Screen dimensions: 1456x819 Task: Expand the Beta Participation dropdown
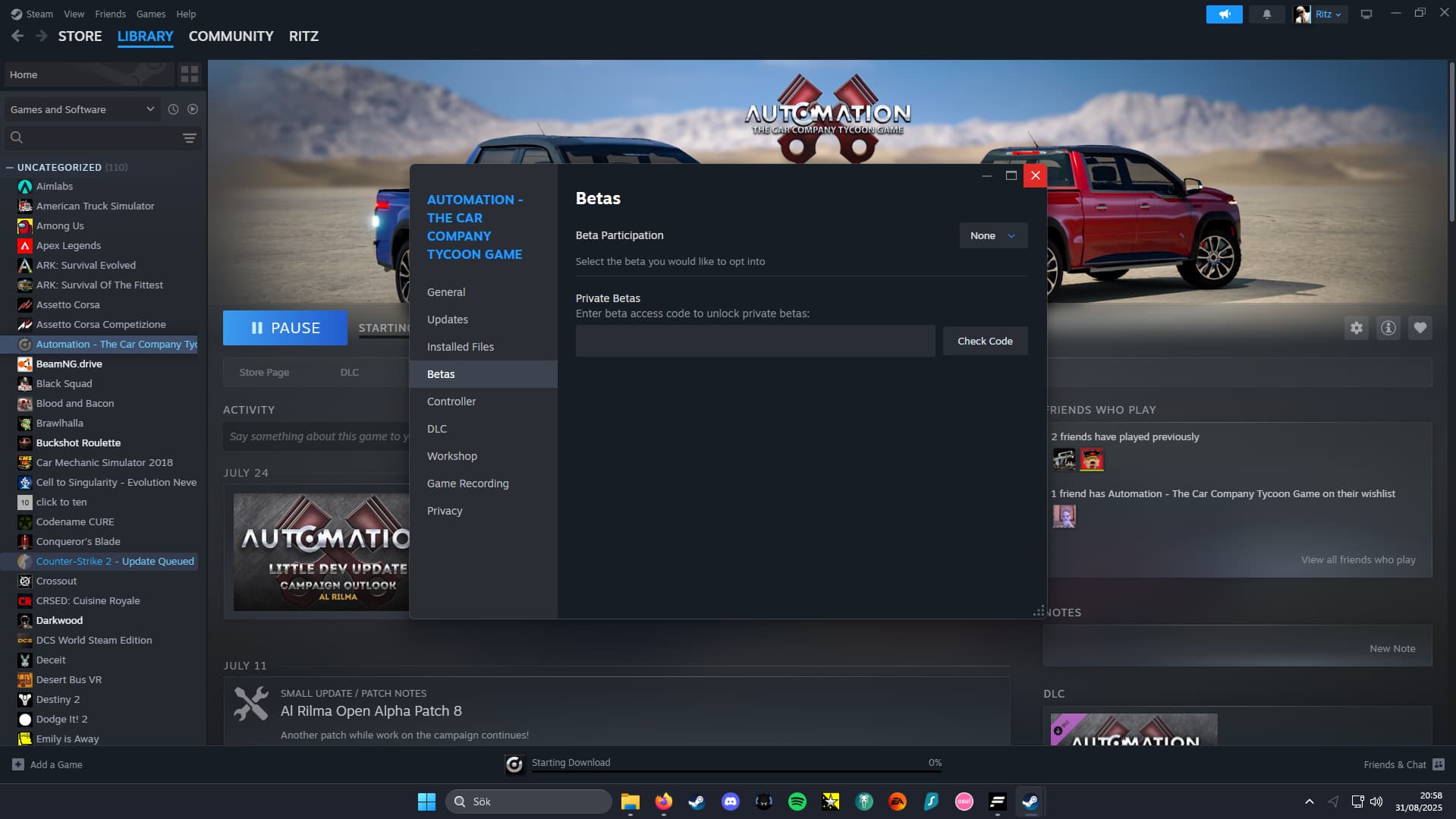point(992,236)
